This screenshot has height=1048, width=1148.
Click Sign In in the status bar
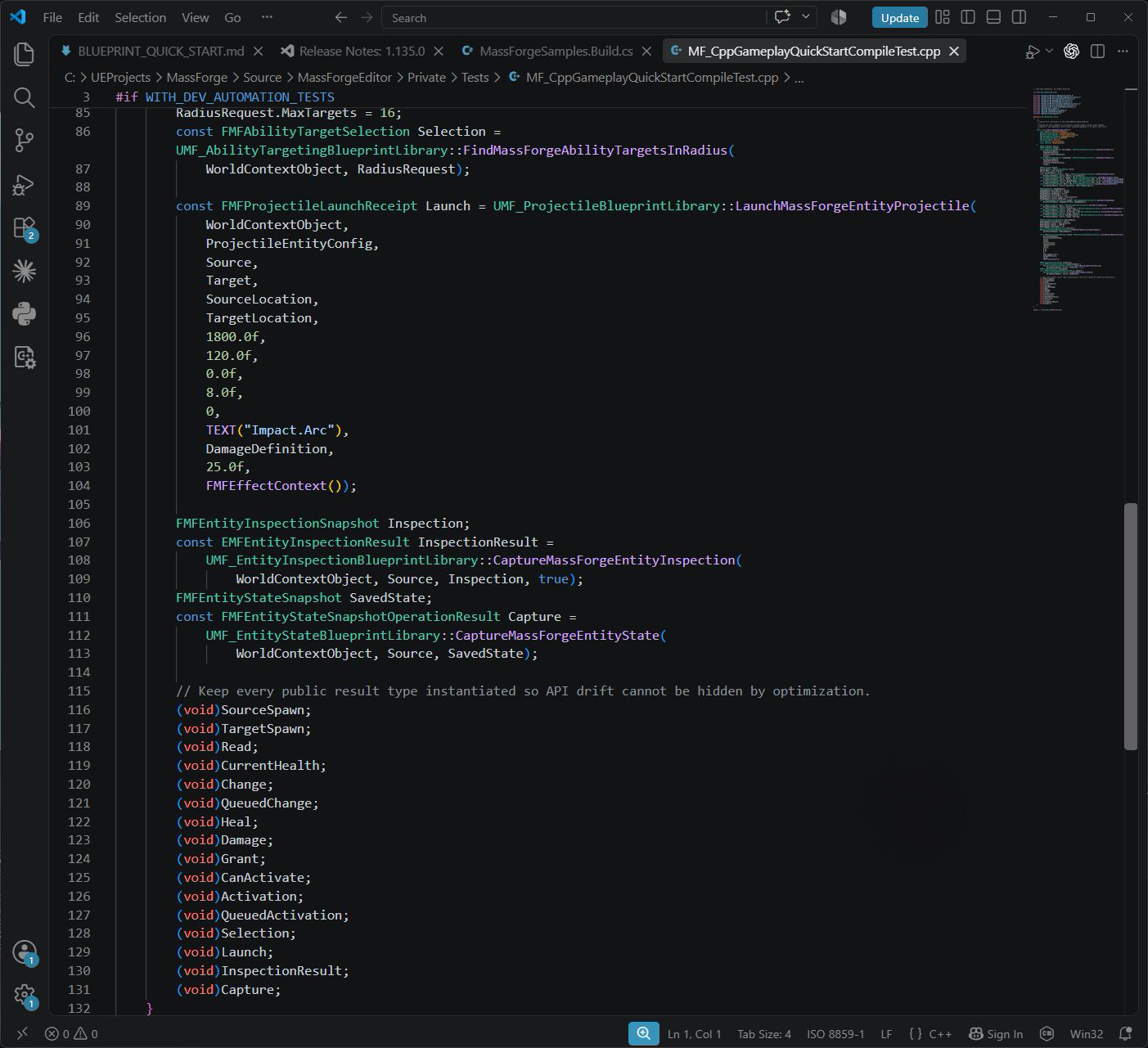pos(996,1033)
